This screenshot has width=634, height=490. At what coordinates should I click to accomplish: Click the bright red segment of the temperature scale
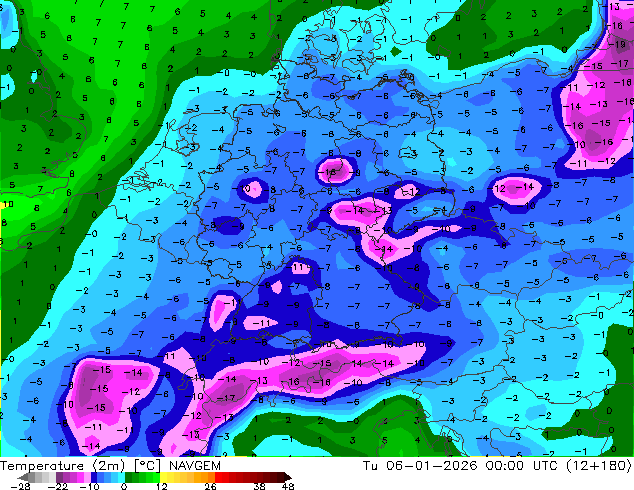pyautogui.click(x=218, y=477)
